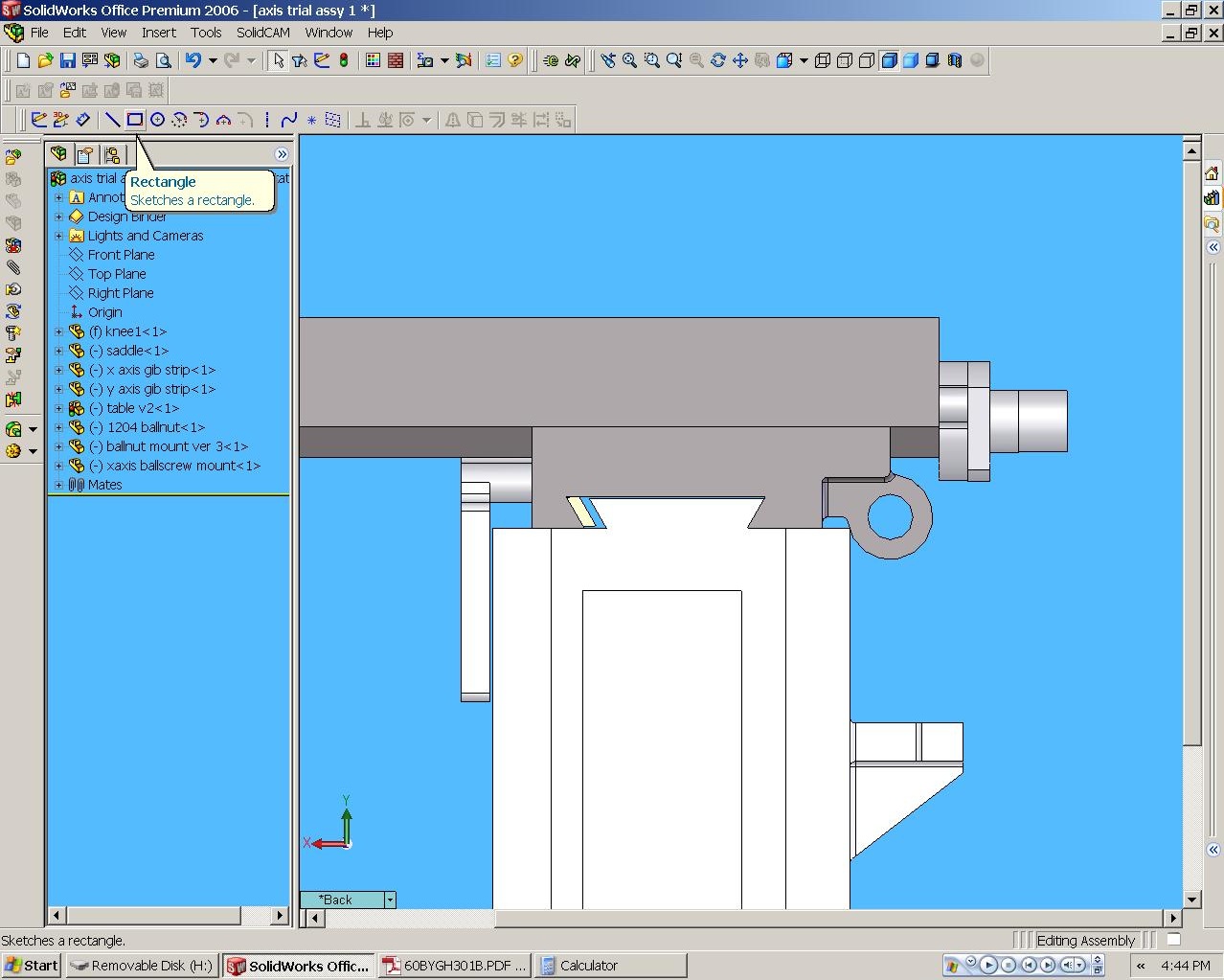
Task: Open the SolidCAM menu
Action: pos(262,33)
